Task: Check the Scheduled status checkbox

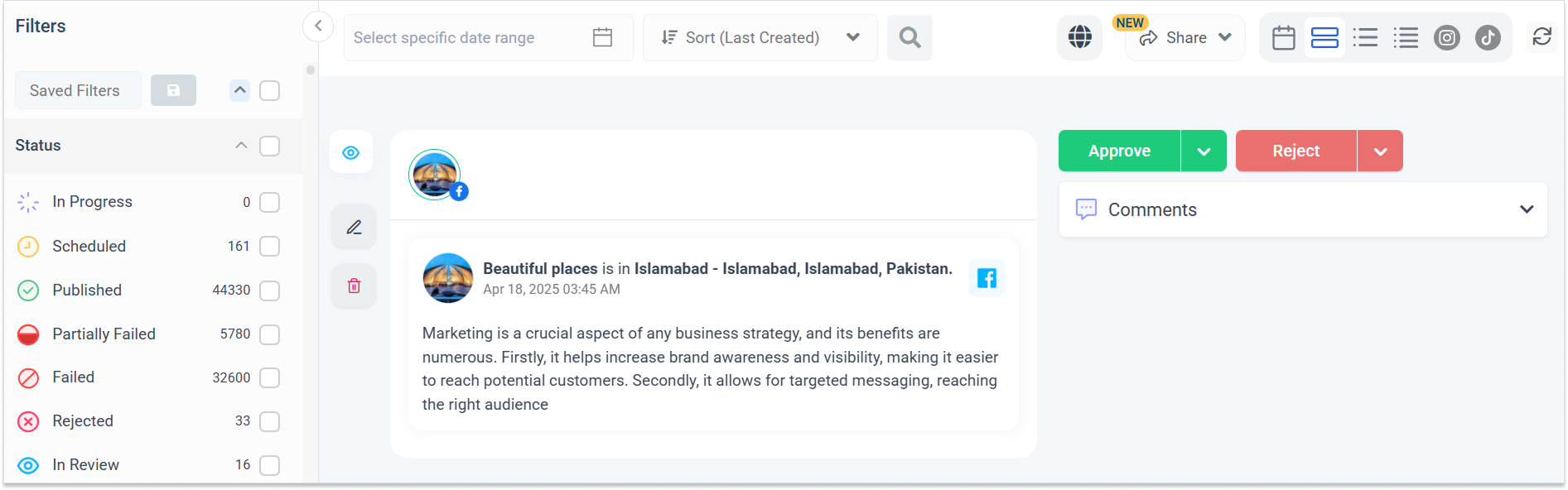Action: (x=269, y=246)
